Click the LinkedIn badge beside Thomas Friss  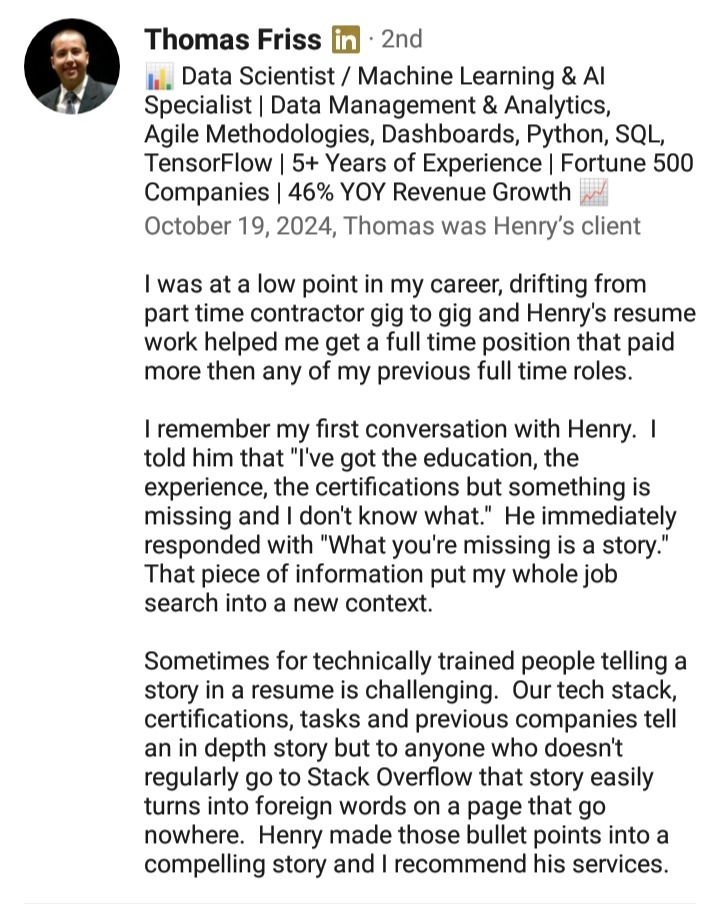pyautogui.click(x=346, y=40)
